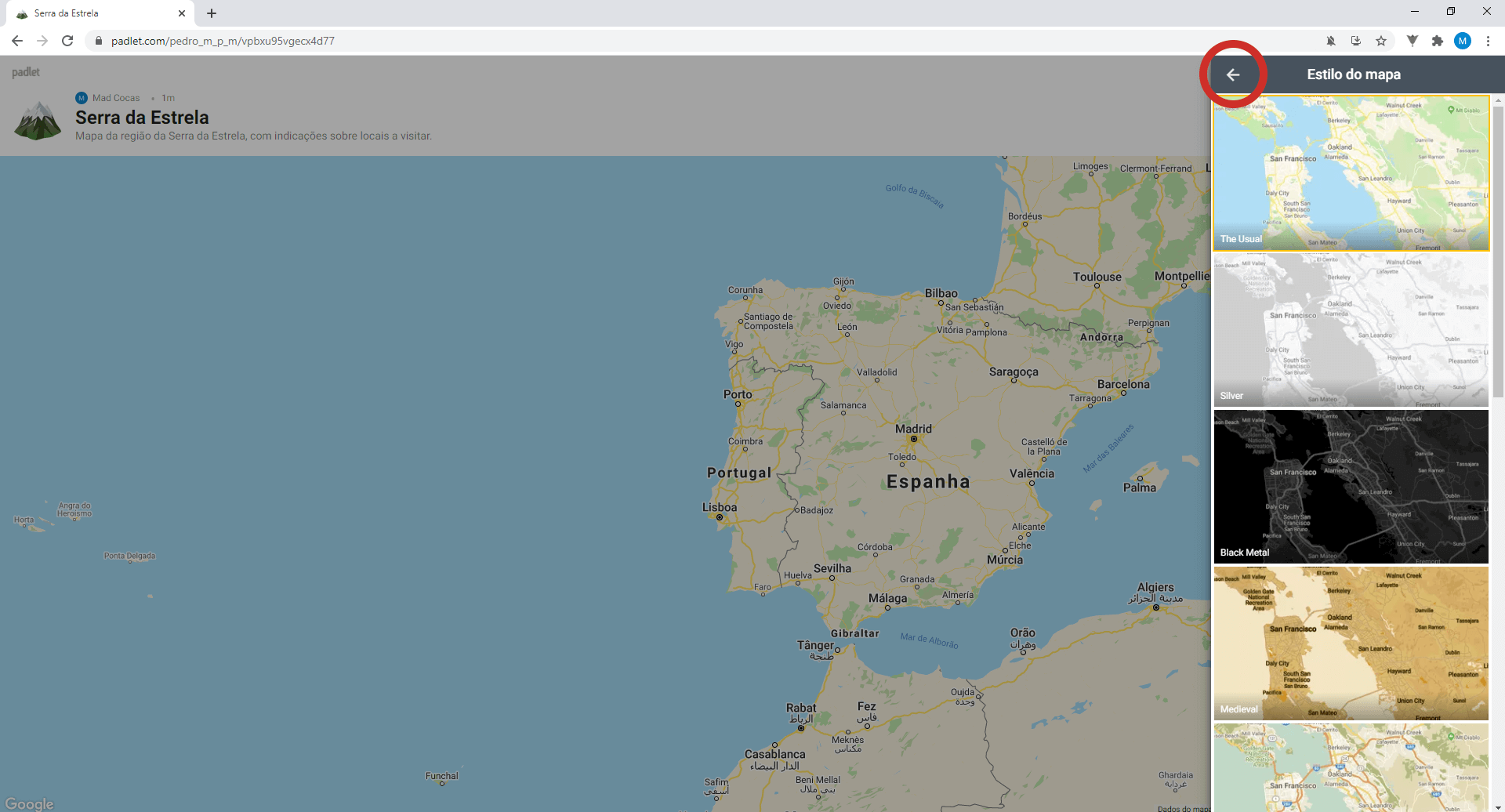1505x812 pixels.
Task: Click the Portugal country label
Action: [739, 473]
